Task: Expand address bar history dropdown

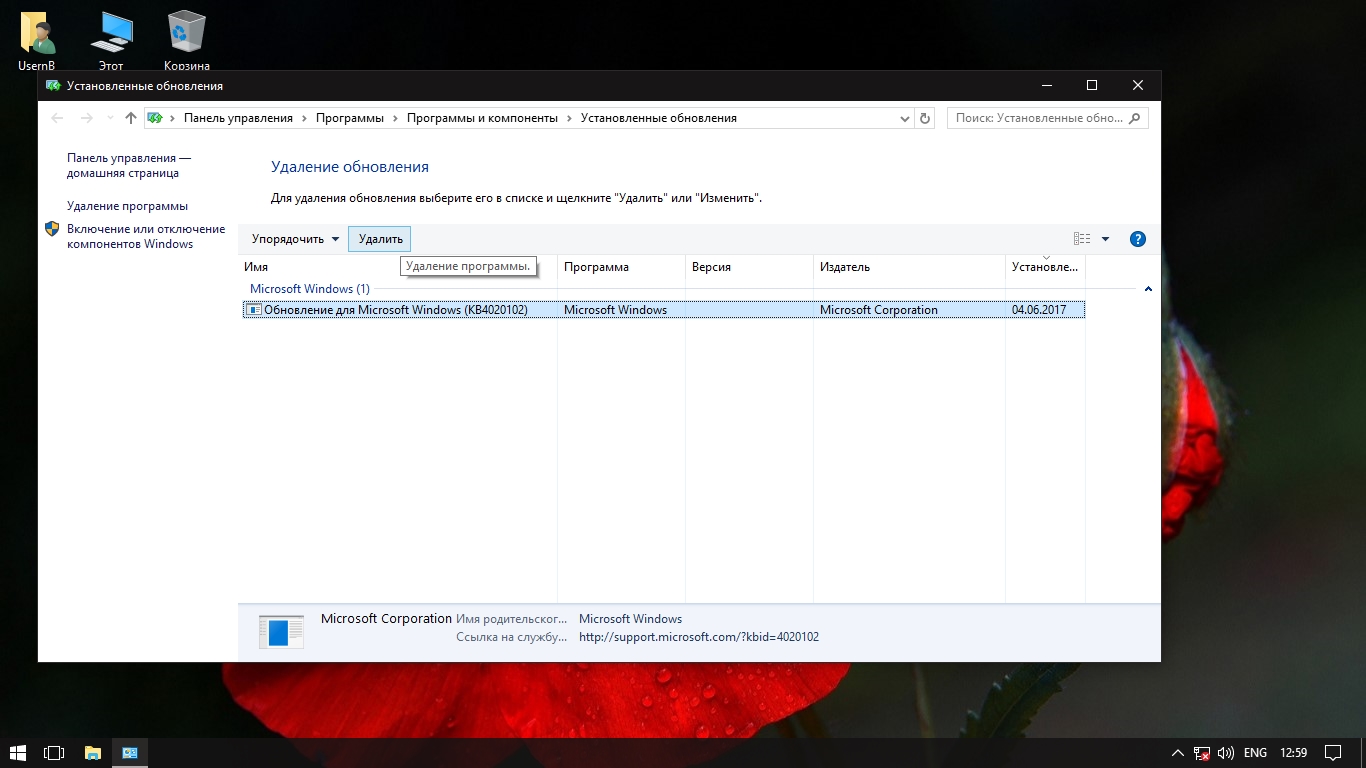Action: [905, 118]
